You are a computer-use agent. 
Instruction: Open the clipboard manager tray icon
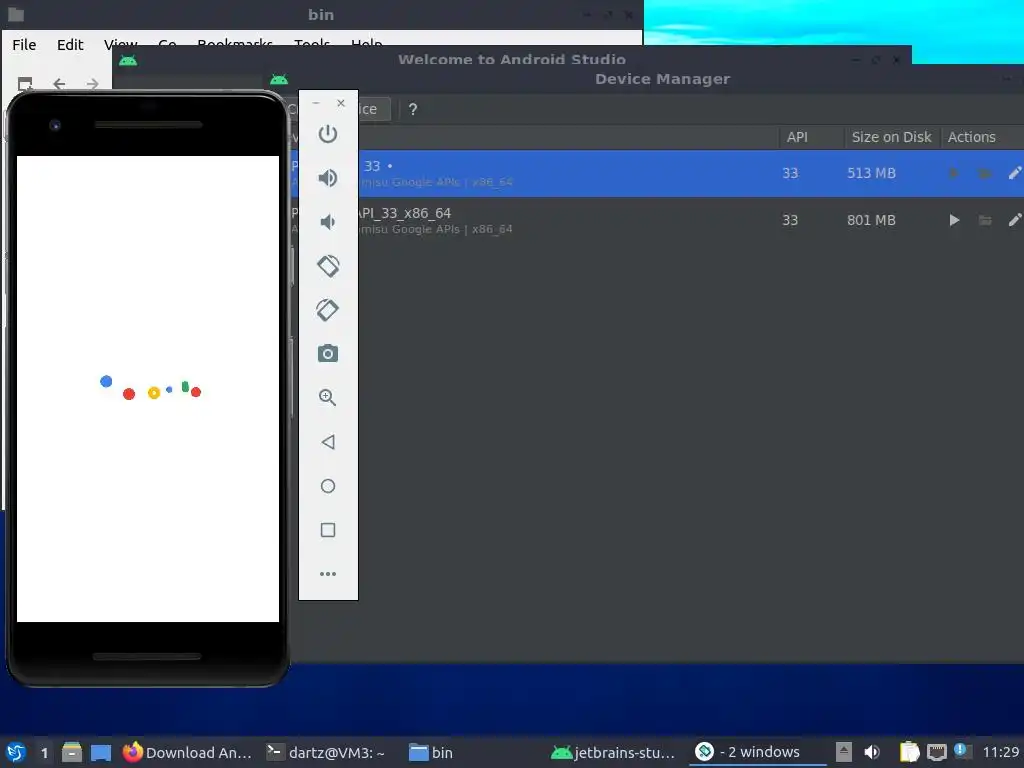click(909, 752)
